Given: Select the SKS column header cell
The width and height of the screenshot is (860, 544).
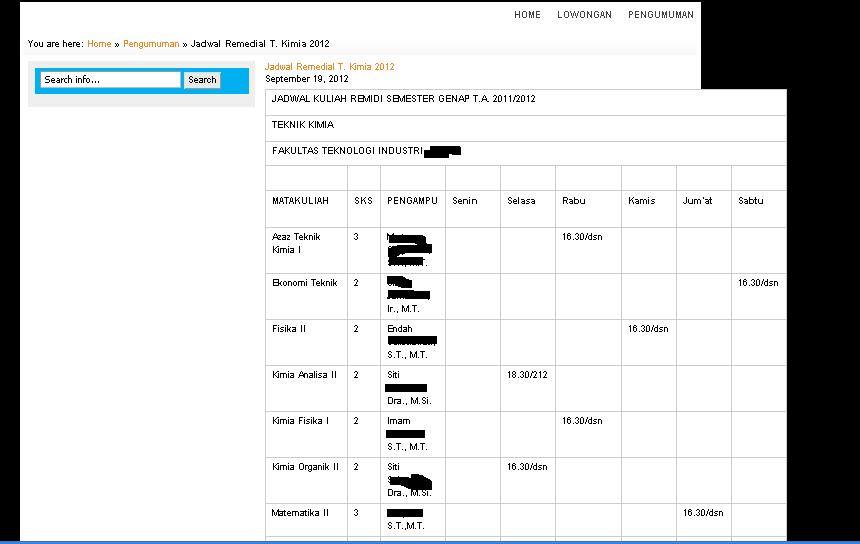Looking at the screenshot, I should click(x=363, y=201).
